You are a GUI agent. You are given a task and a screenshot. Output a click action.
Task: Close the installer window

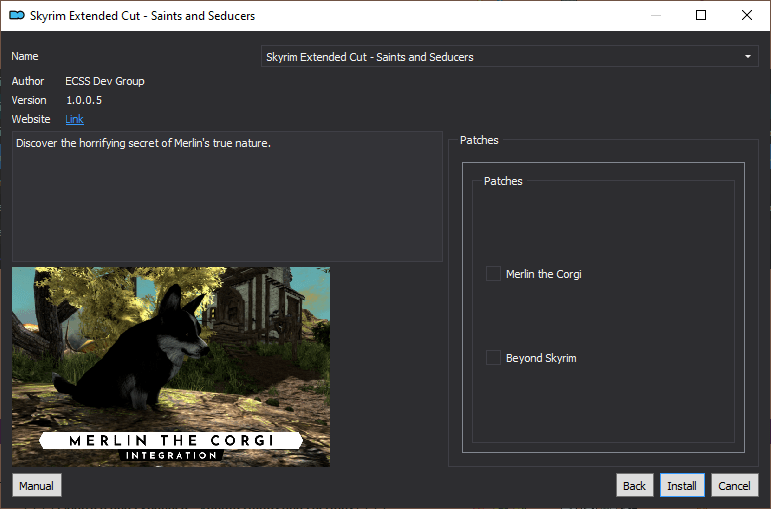tap(746, 15)
